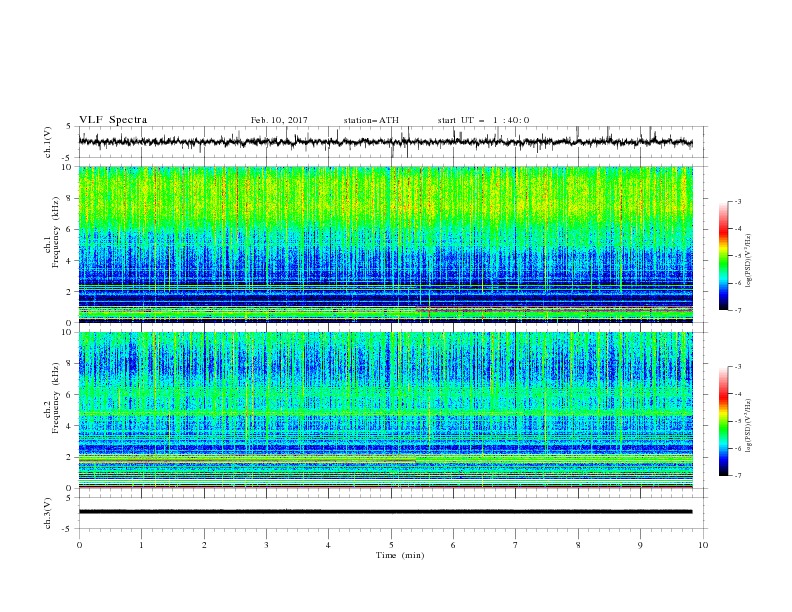Click the "-3" tick on the upper color bar
Screen dimensions: 792x612
click(737, 201)
